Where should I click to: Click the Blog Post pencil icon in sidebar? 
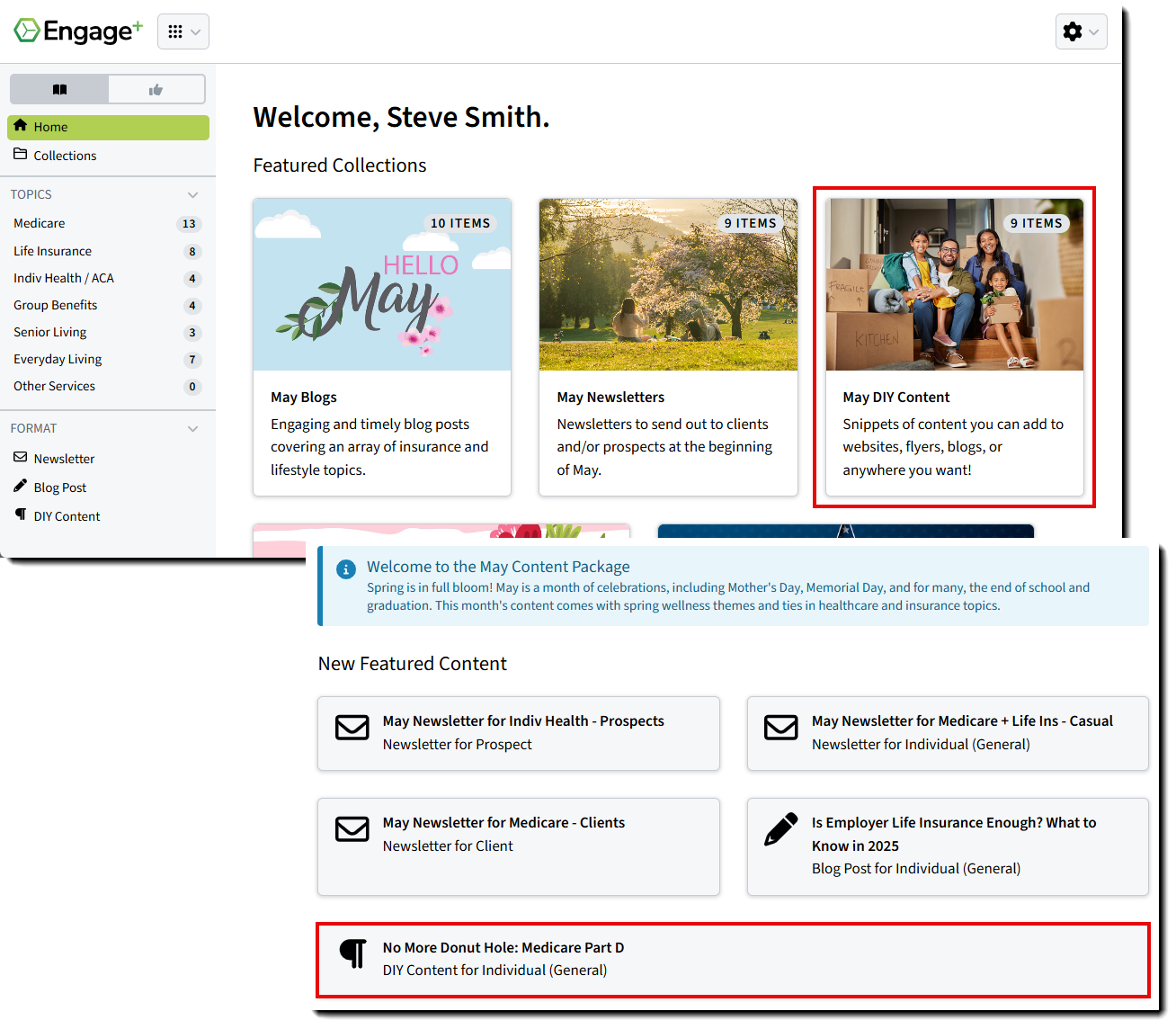coord(21,487)
